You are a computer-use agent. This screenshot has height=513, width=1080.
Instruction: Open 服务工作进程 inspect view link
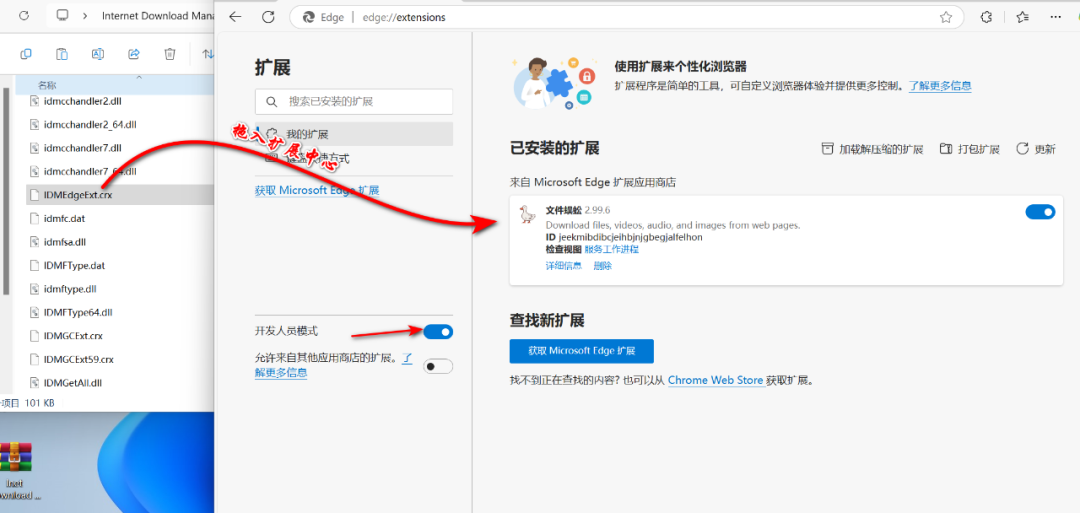tap(612, 249)
